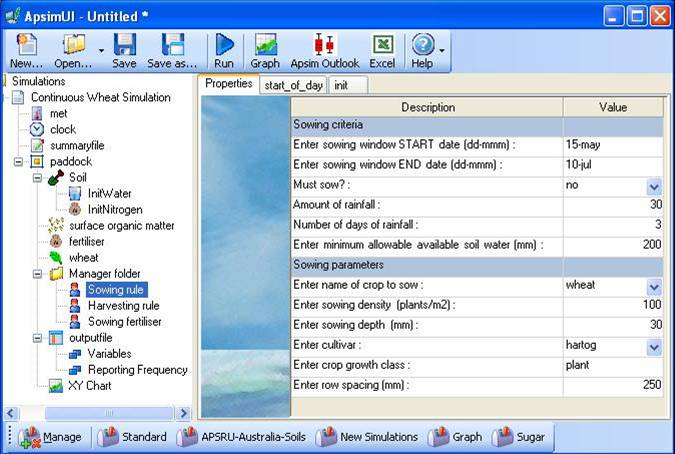Collapse the paddock tree node

point(17,161)
